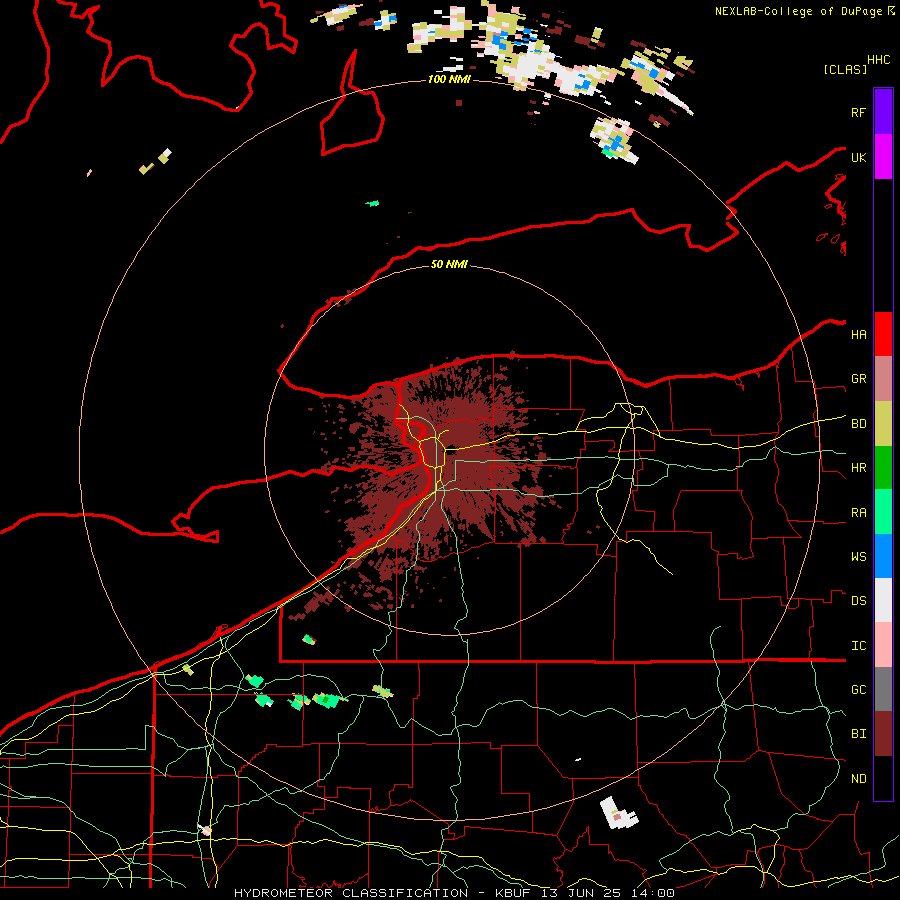
Task: Click the BD legend label
Action: click(858, 424)
